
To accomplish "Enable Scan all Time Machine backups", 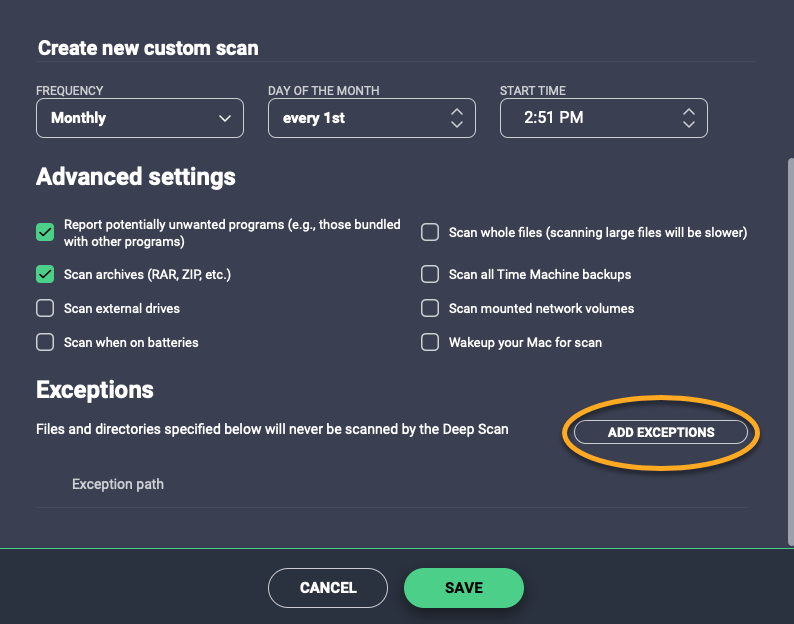I will (x=430, y=274).
